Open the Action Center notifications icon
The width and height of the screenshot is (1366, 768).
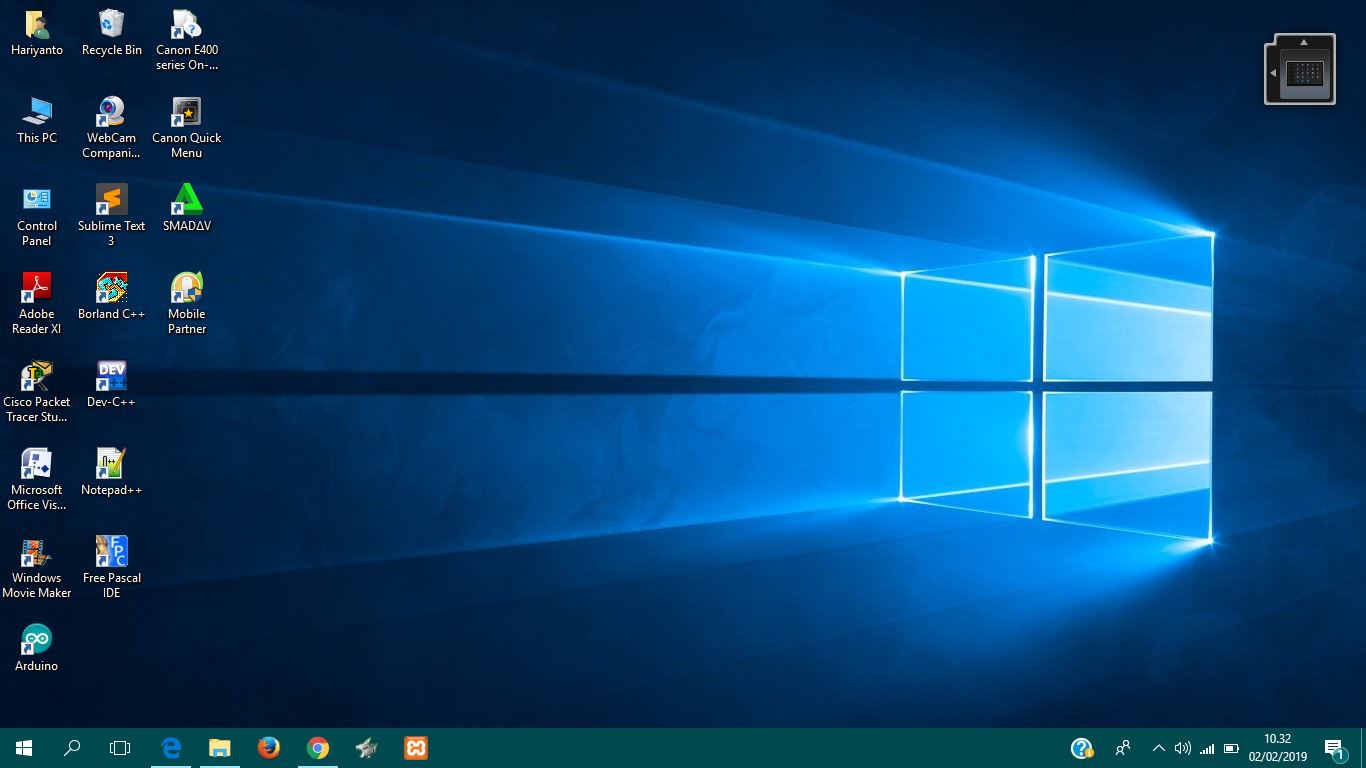pos(1334,748)
